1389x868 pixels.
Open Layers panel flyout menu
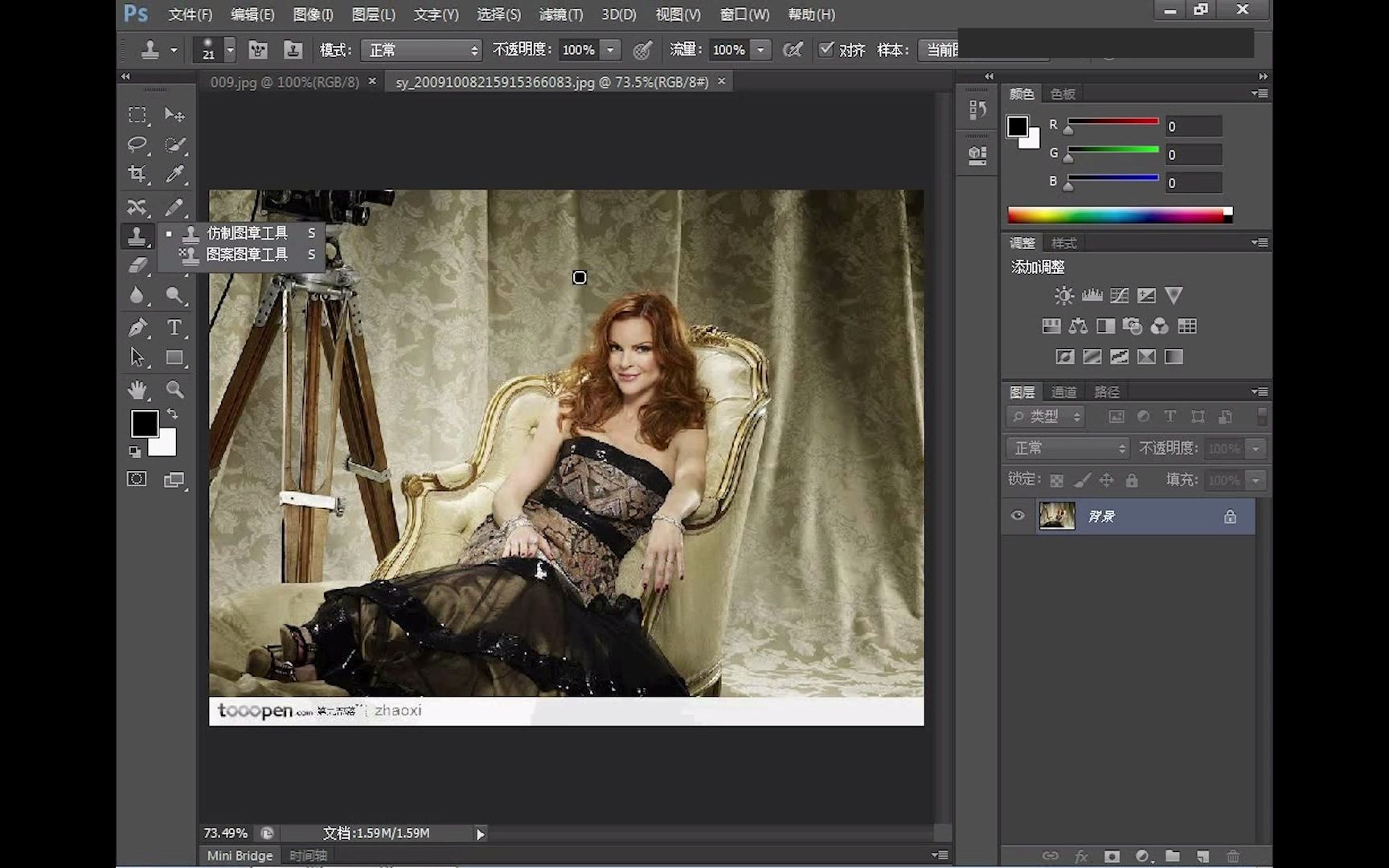[1260, 391]
